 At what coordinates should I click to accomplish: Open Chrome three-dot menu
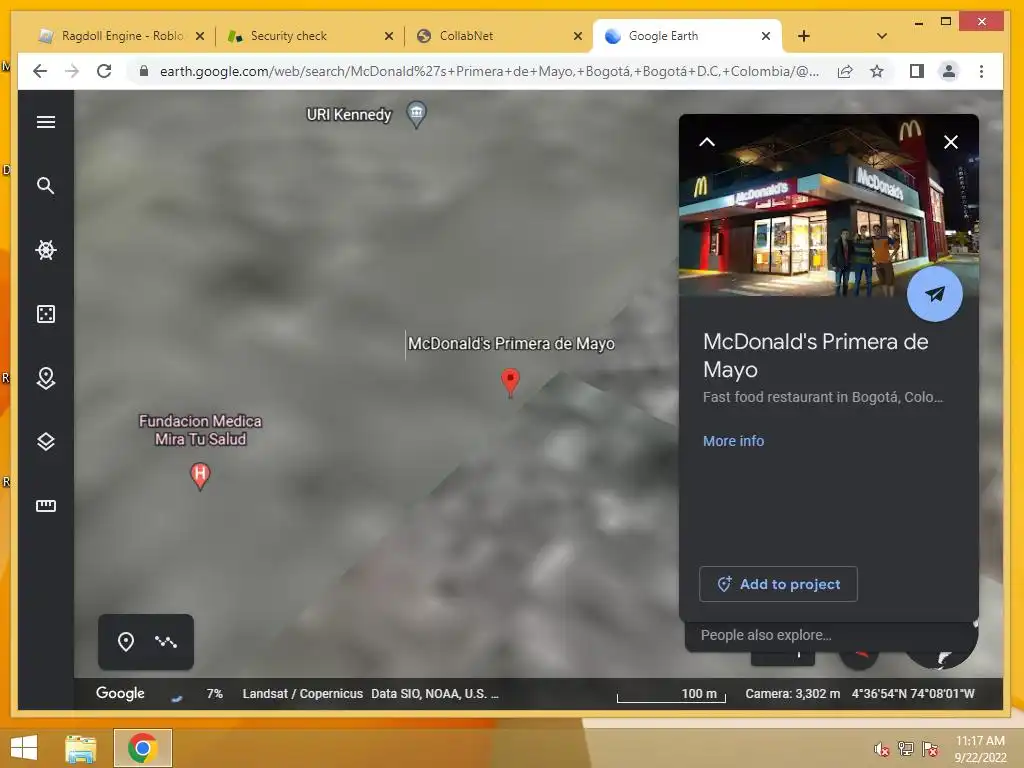981,71
